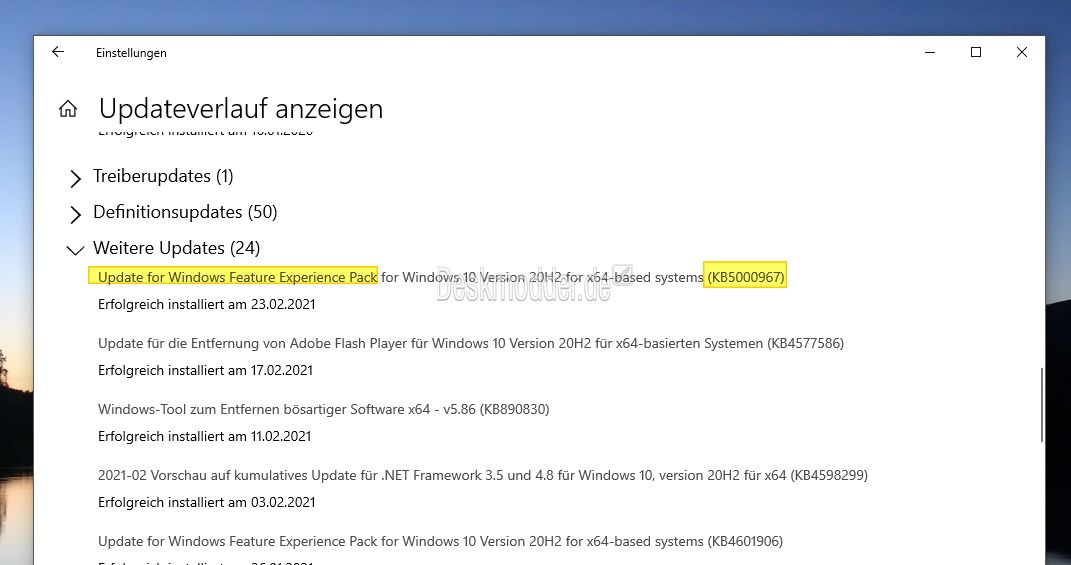1071x565 pixels.
Task: Click the 'Updateverlauf anzeigen' heading
Action: 241,109
